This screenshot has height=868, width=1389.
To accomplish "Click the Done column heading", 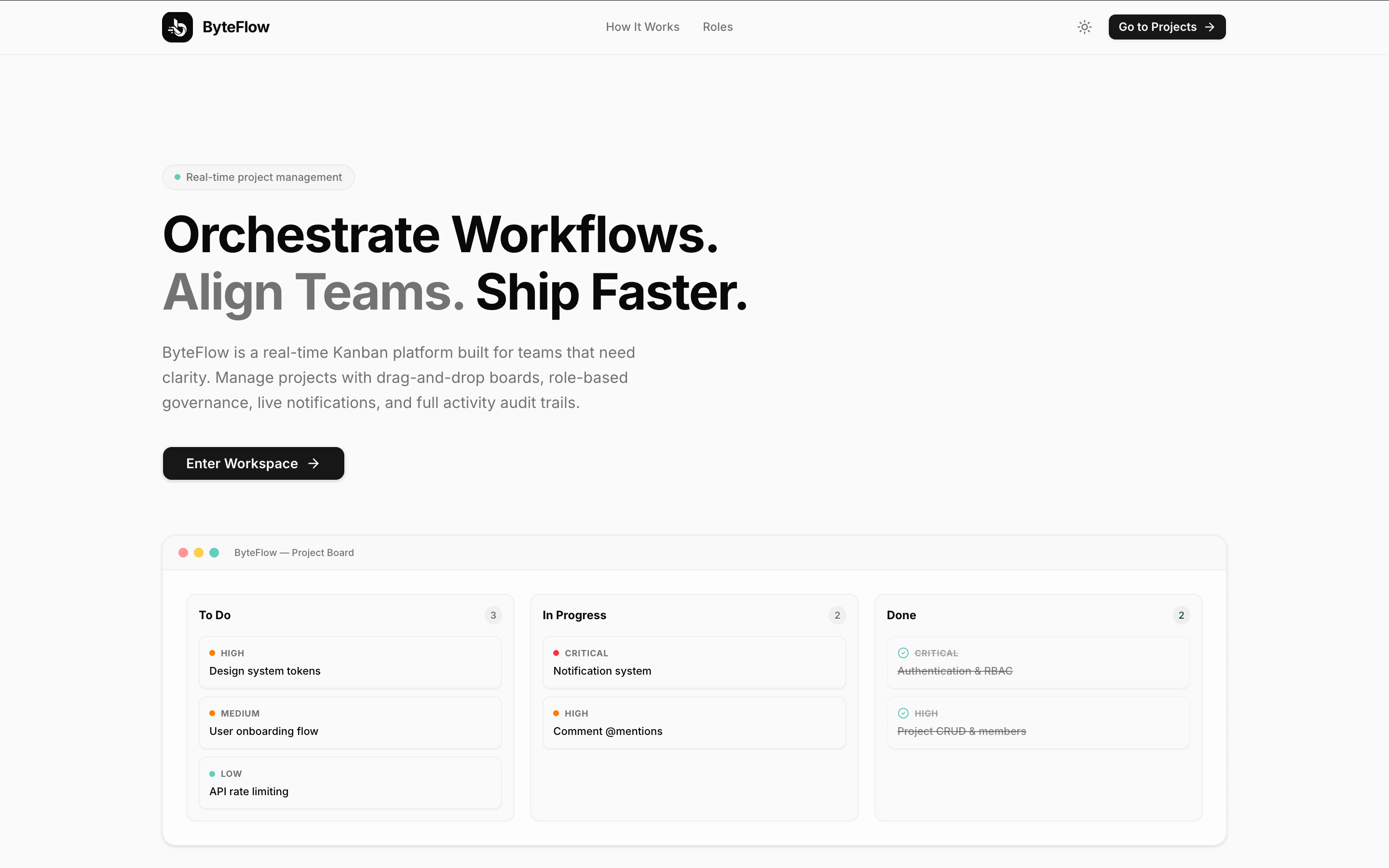I will coord(901,615).
